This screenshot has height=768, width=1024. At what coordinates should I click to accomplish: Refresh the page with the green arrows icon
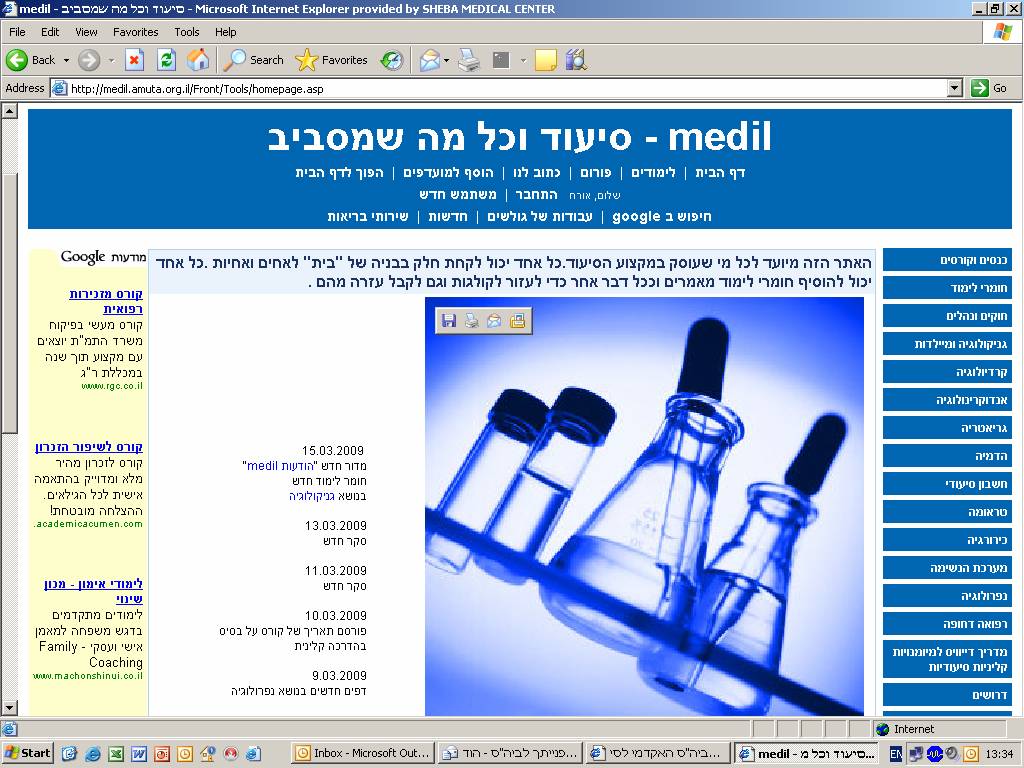click(x=167, y=60)
